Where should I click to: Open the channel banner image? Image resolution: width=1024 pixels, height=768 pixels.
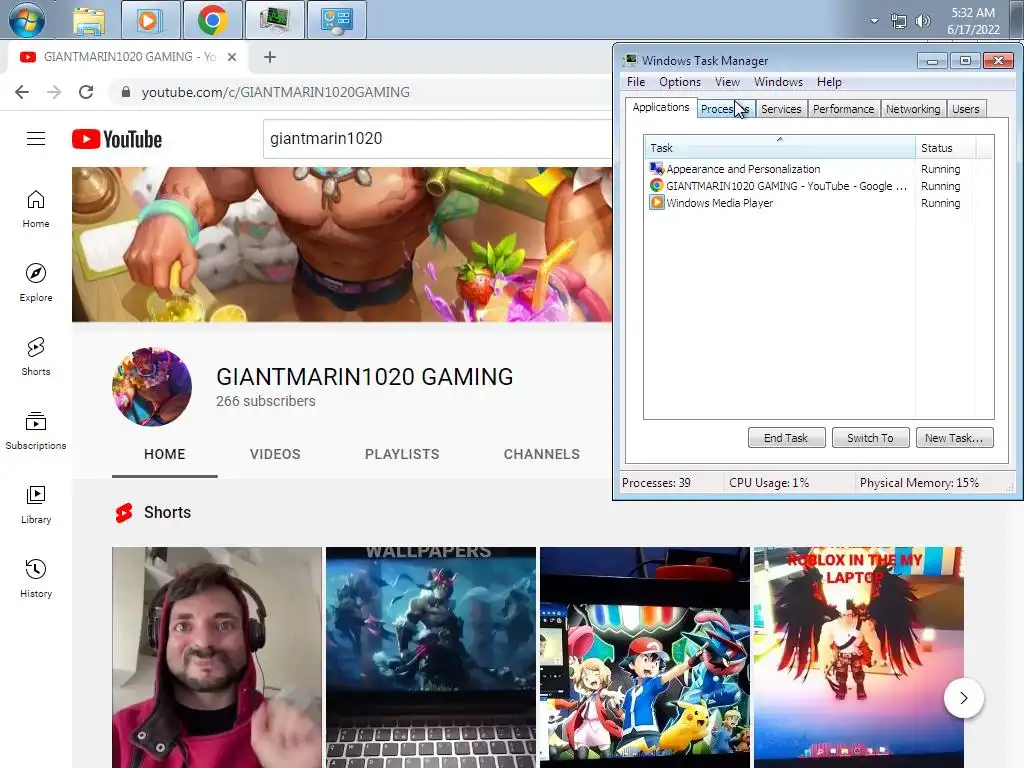pyautogui.click(x=342, y=244)
